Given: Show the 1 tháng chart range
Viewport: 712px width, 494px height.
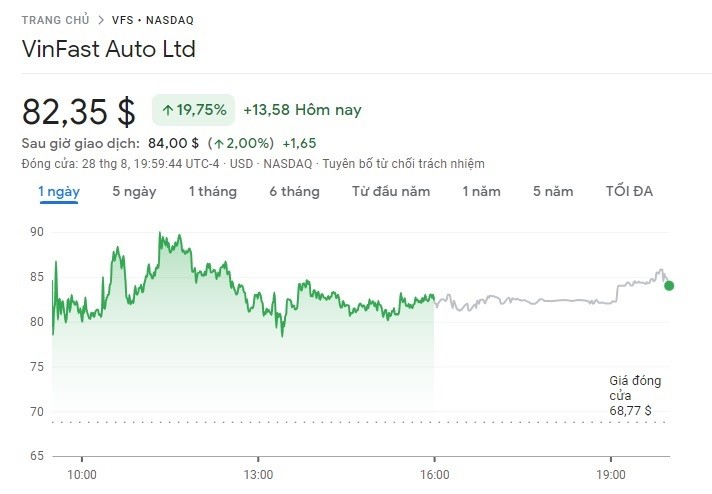Looking at the screenshot, I should pyautogui.click(x=212, y=191).
